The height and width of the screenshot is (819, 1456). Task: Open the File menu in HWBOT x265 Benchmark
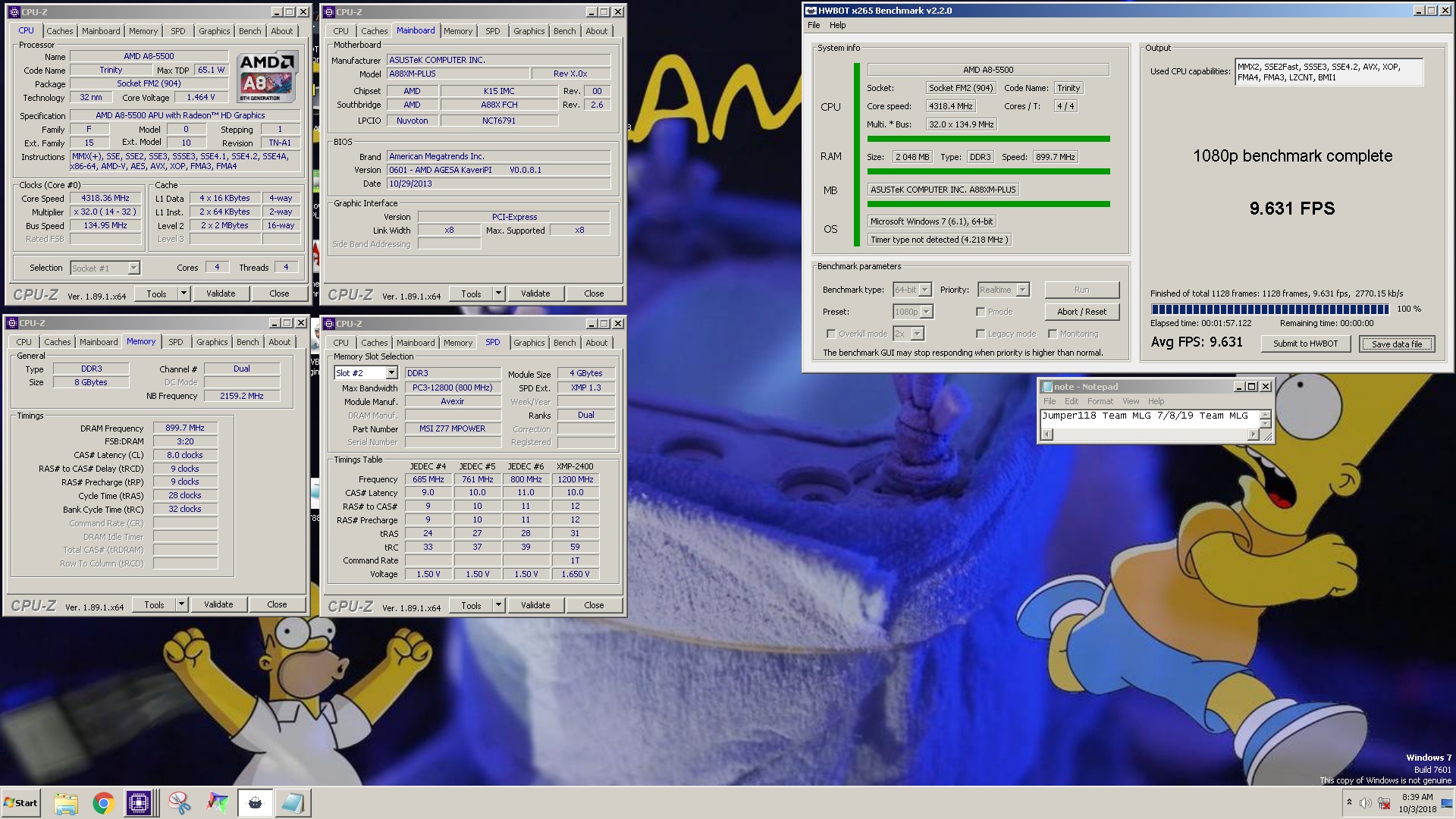click(x=814, y=25)
